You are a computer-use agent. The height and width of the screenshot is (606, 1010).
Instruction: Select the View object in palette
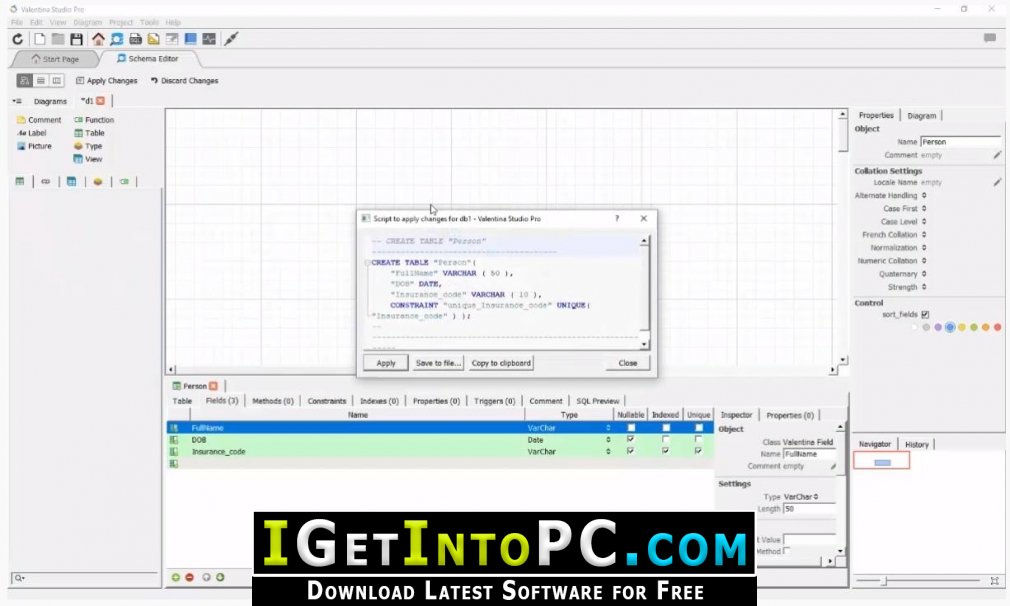coord(88,159)
